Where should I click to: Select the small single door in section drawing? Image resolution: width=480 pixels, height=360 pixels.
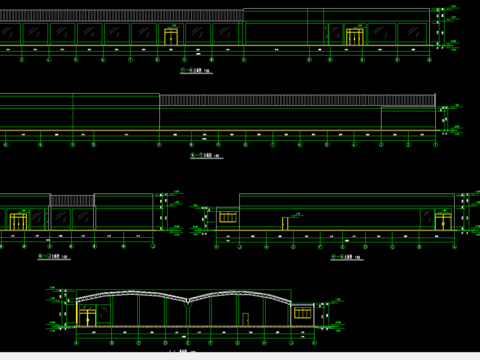pos(246,319)
